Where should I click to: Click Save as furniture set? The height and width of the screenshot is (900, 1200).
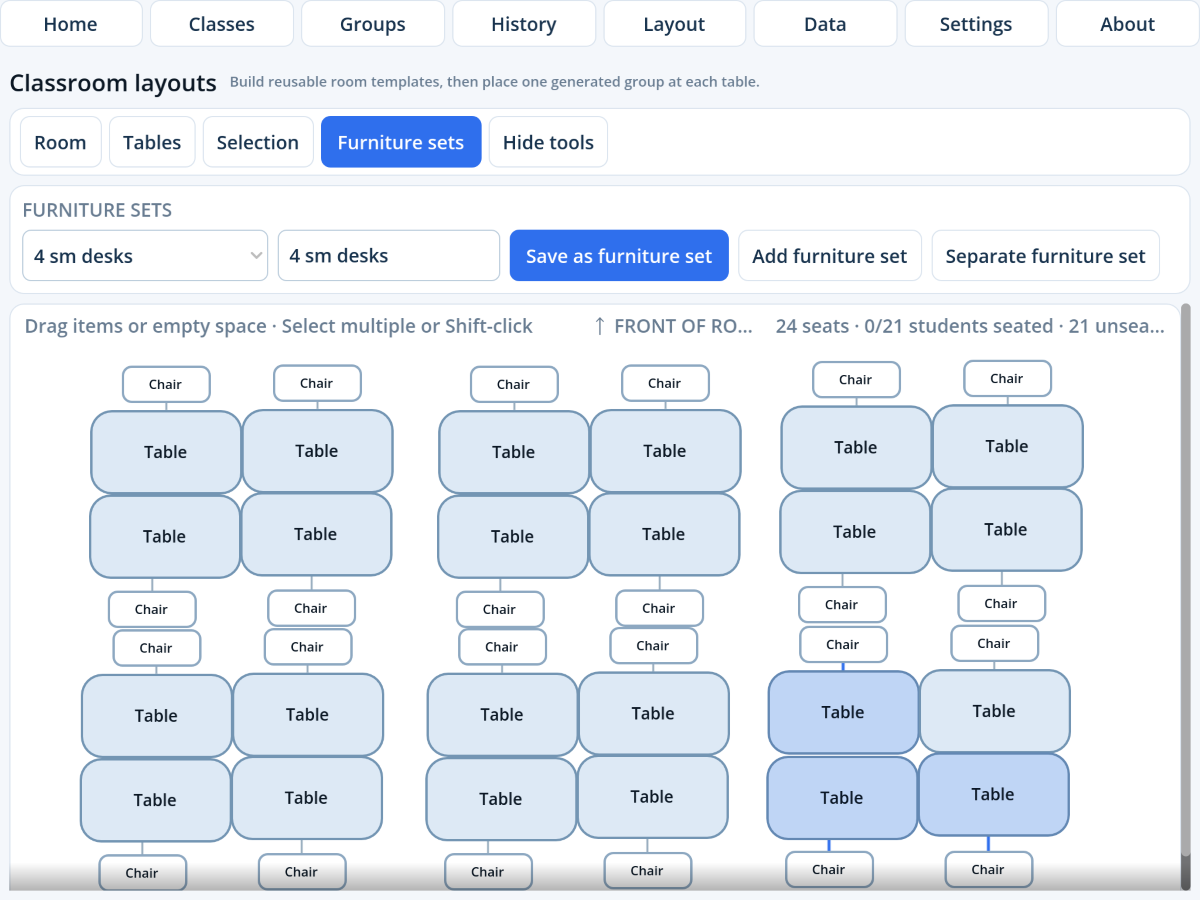[x=619, y=256]
